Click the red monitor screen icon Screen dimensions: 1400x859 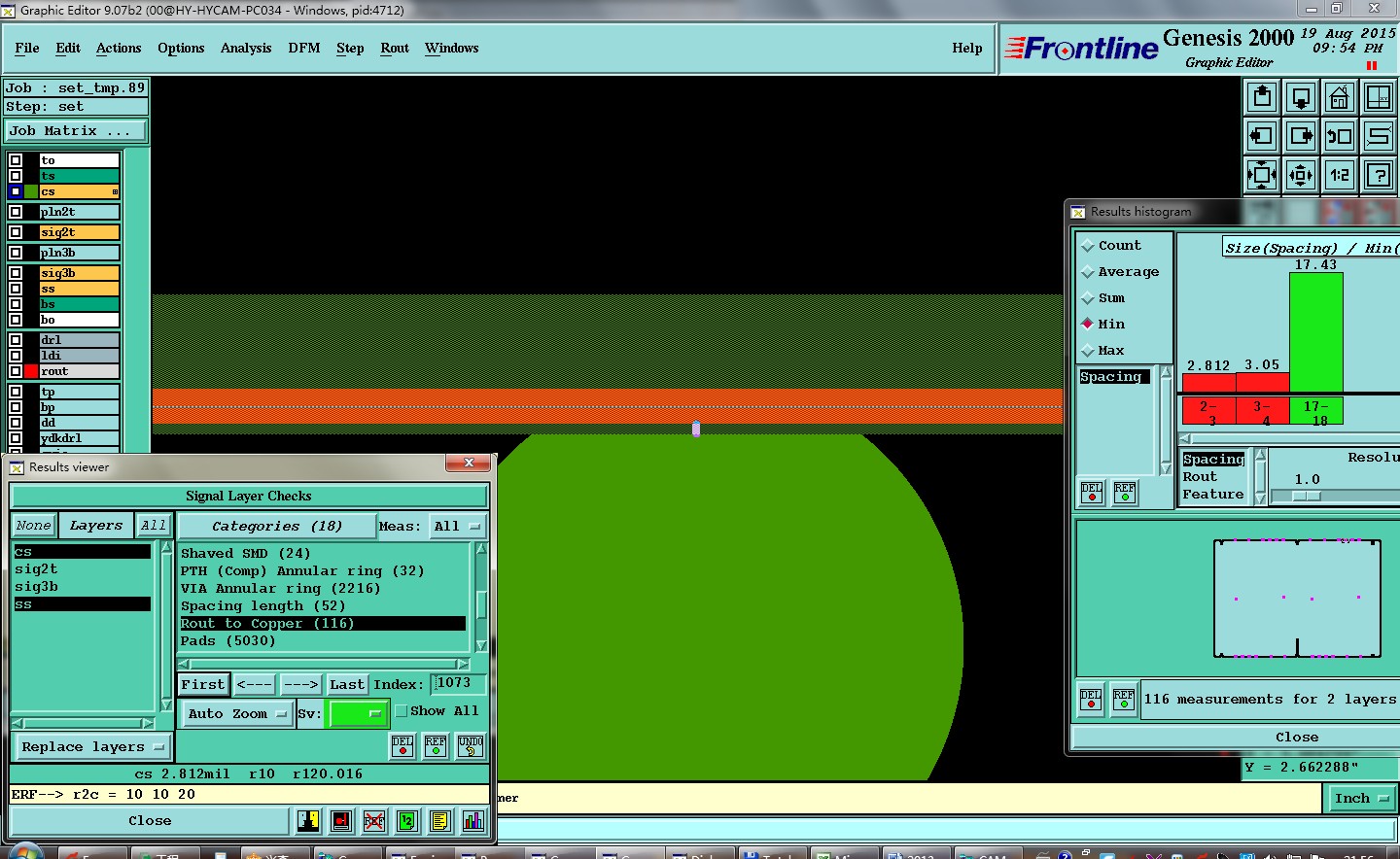coord(341,821)
